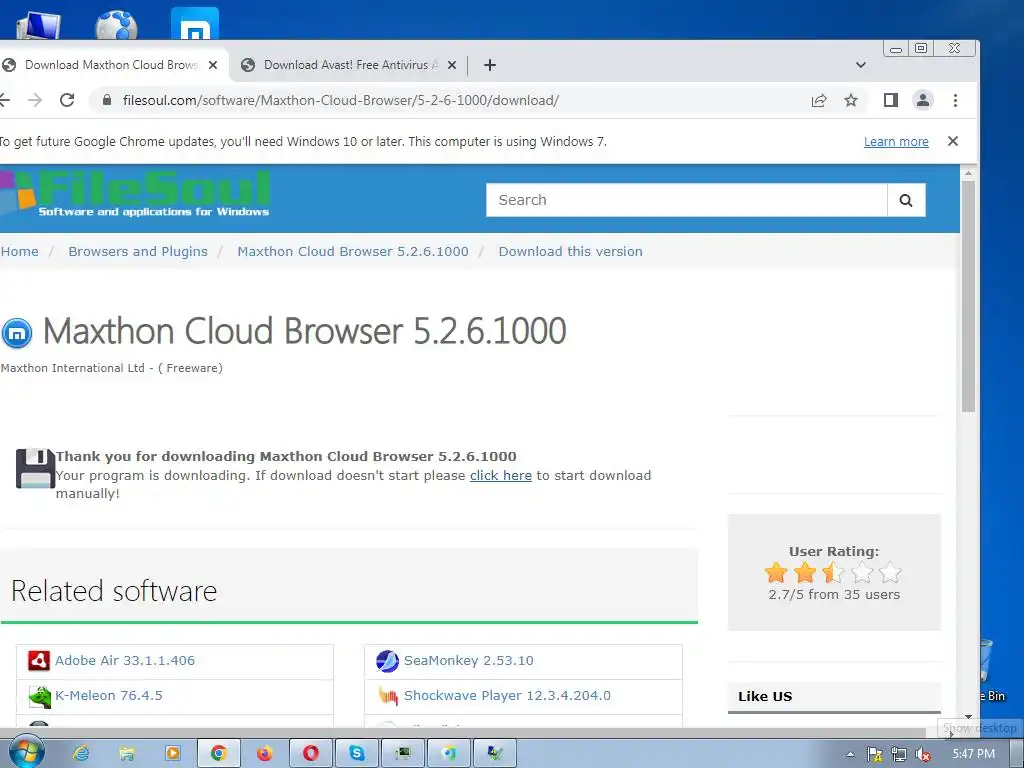The image size is (1024, 768).
Task: Open the Chrome three-dot menu
Action: click(x=955, y=100)
